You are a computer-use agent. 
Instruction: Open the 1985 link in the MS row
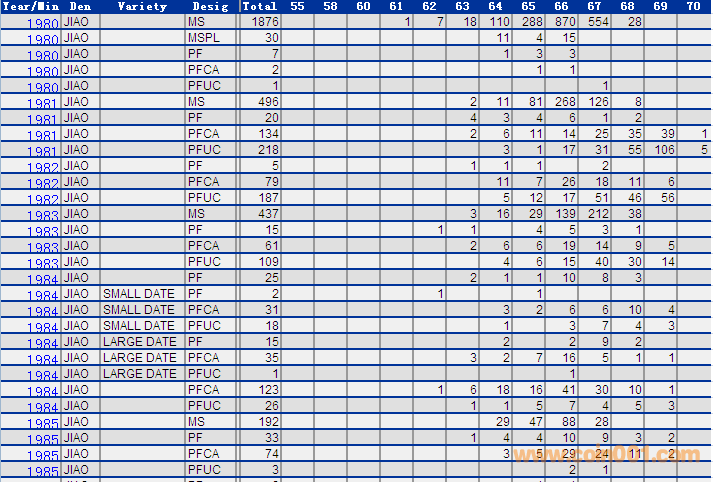coord(41,424)
